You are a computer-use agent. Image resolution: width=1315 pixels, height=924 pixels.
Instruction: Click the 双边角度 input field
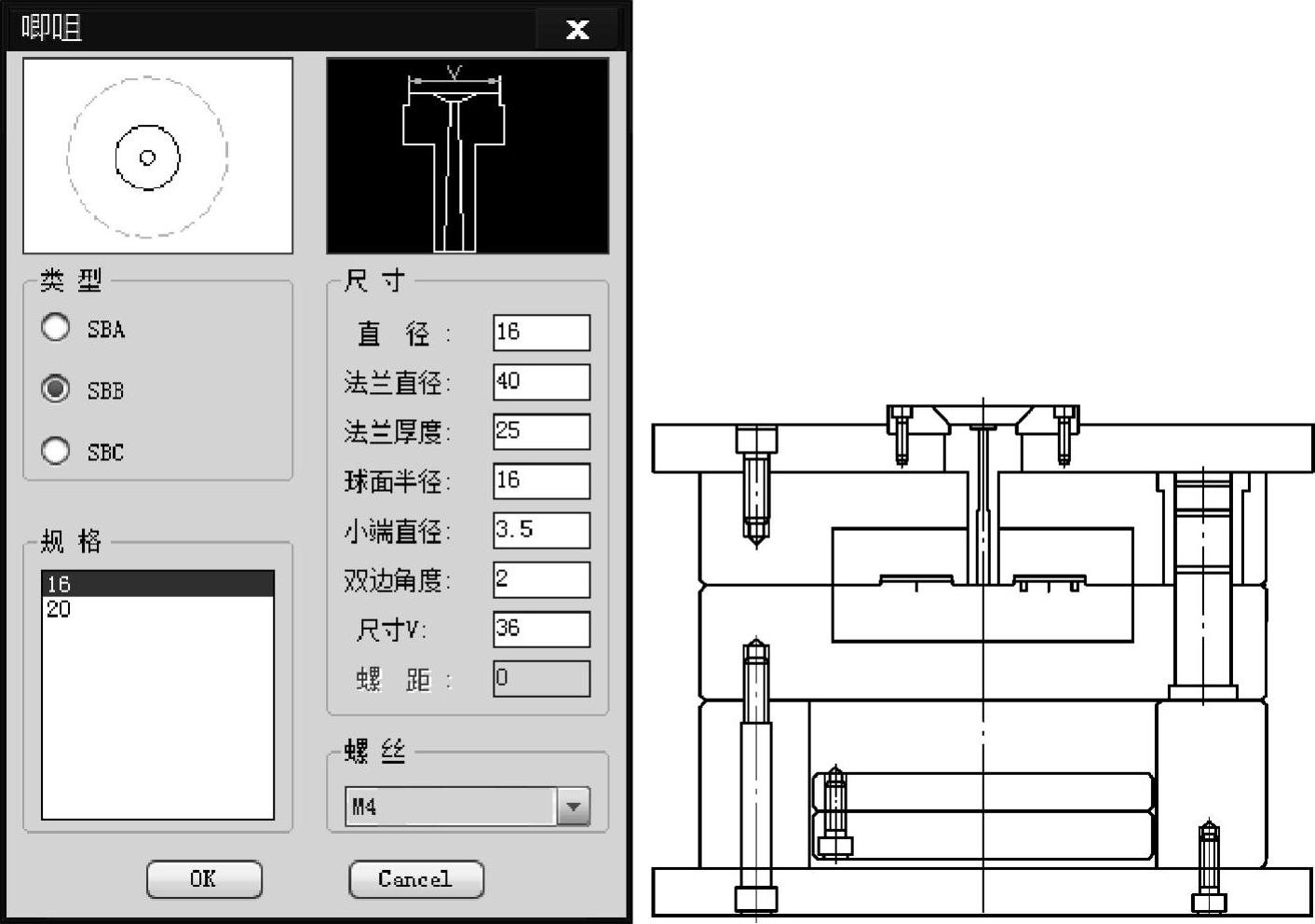point(541,579)
